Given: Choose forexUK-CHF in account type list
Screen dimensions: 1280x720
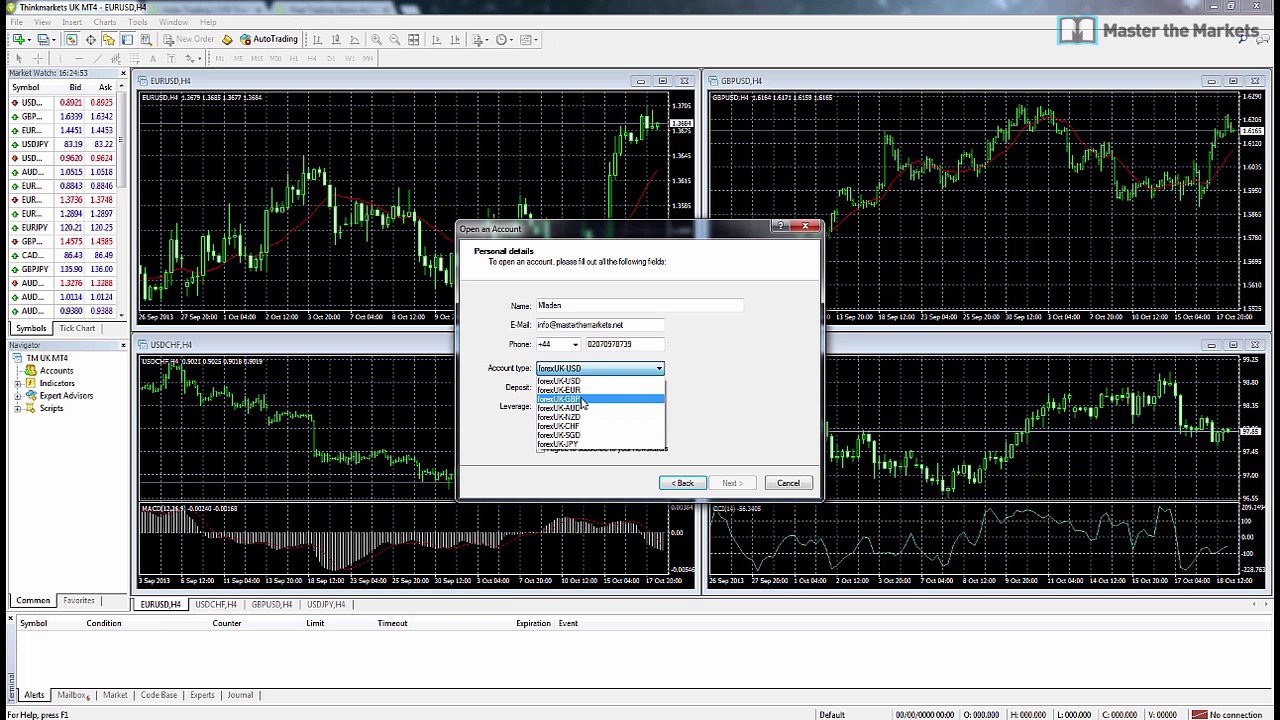Looking at the screenshot, I should (600, 426).
